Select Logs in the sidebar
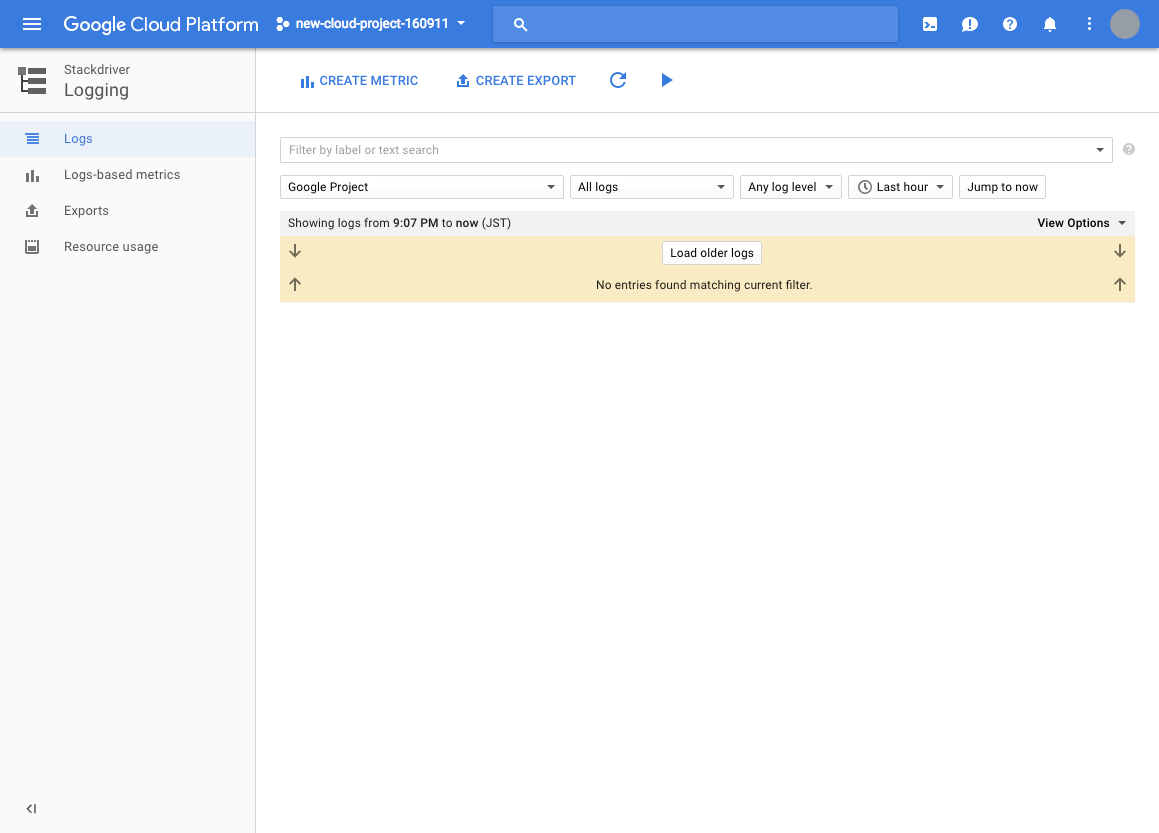This screenshot has height=833, width=1159. pos(128,139)
